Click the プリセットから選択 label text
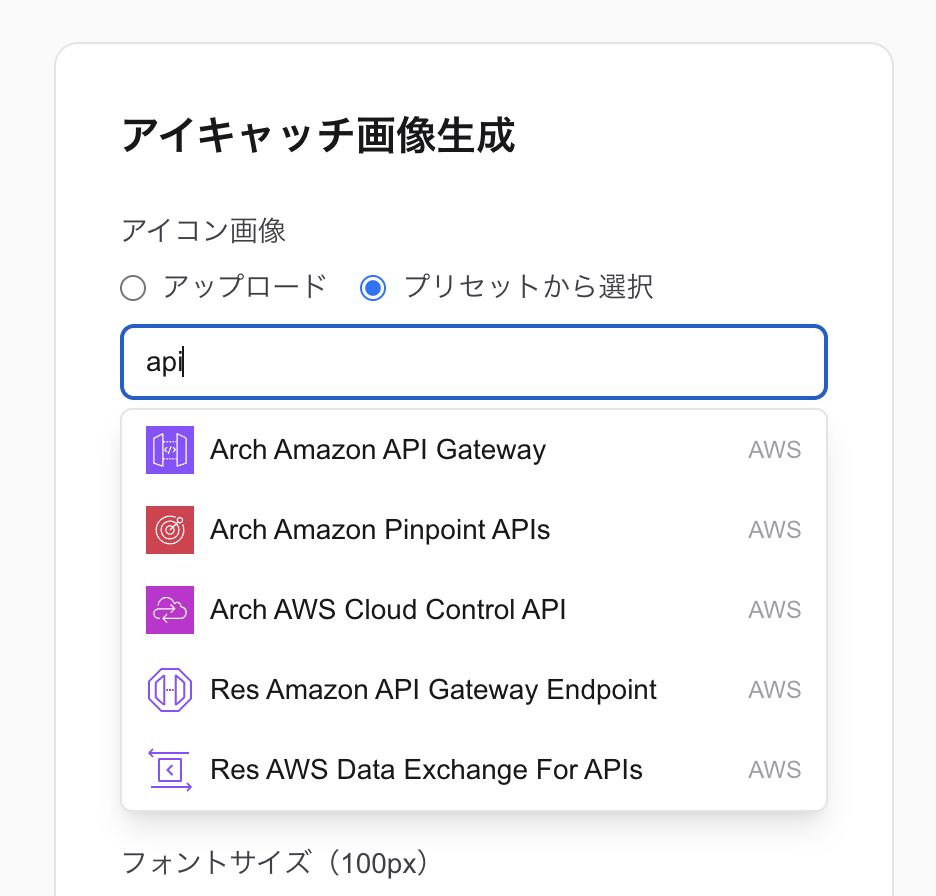Viewport: 936px width, 896px height. [529, 287]
